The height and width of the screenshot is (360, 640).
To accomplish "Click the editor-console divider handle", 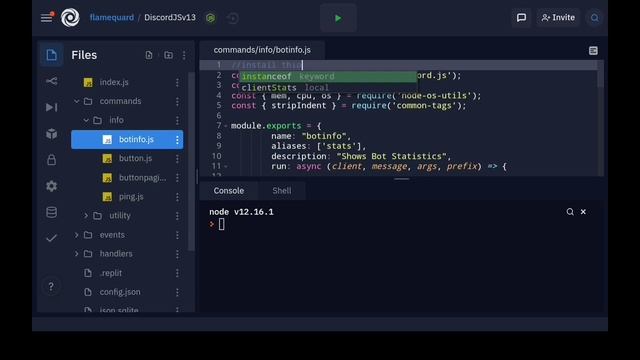I will [x=402, y=179].
